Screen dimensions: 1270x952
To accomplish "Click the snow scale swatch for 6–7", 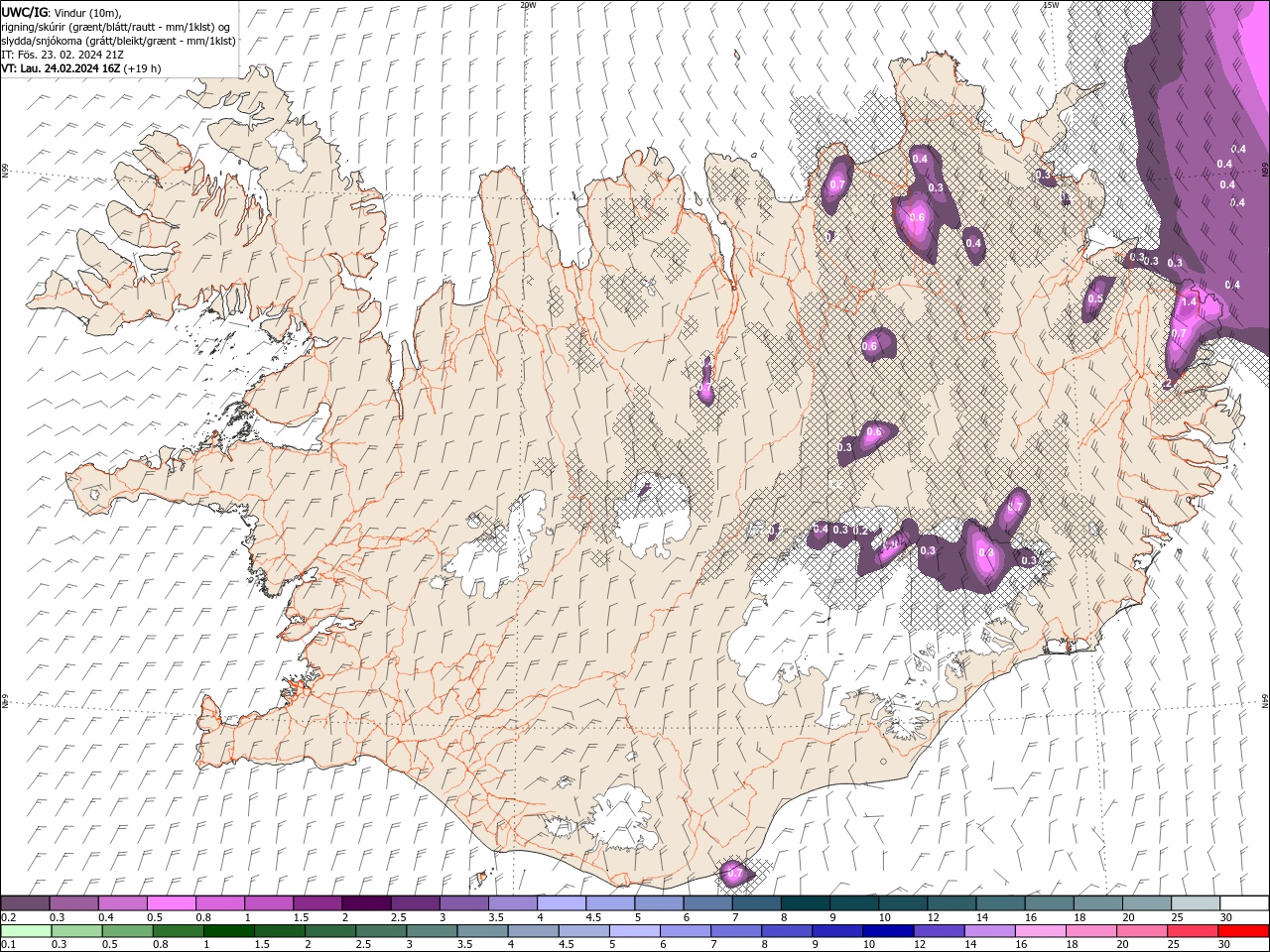I will [707, 903].
